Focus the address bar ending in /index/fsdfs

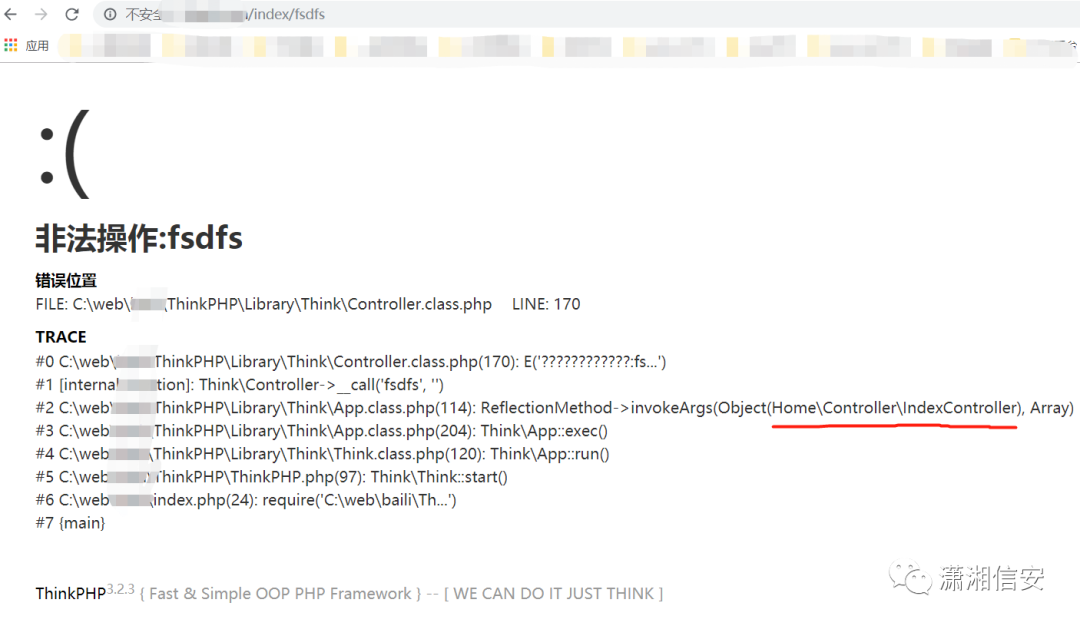(585, 14)
